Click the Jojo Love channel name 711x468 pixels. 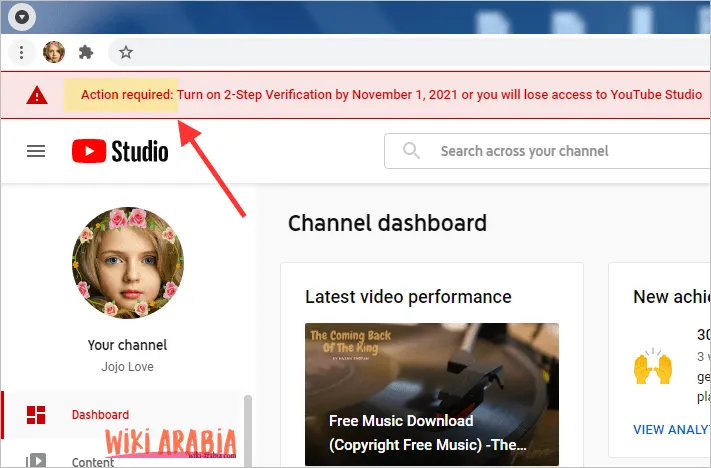(127, 366)
